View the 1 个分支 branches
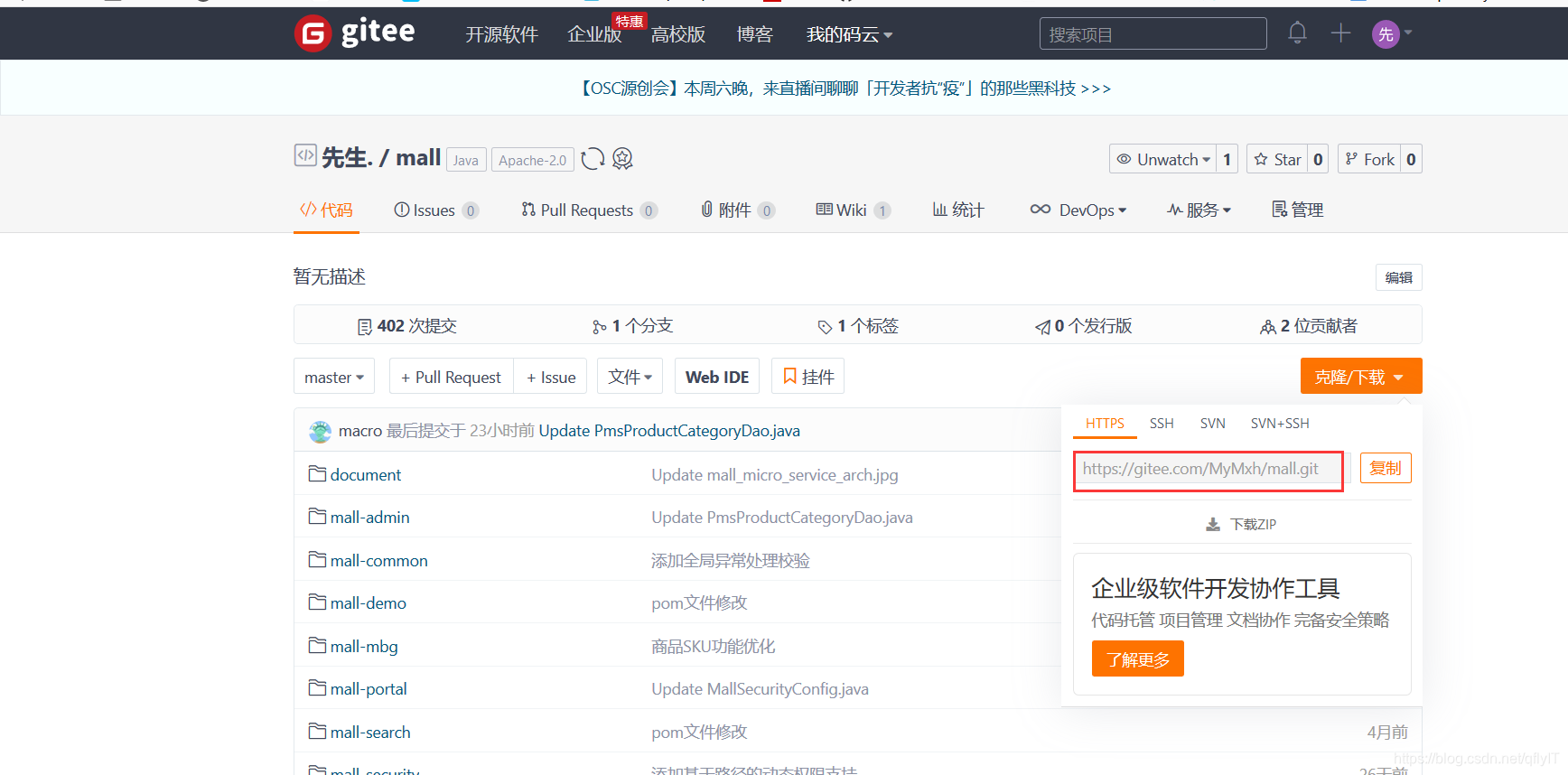1568x775 pixels. point(633,326)
